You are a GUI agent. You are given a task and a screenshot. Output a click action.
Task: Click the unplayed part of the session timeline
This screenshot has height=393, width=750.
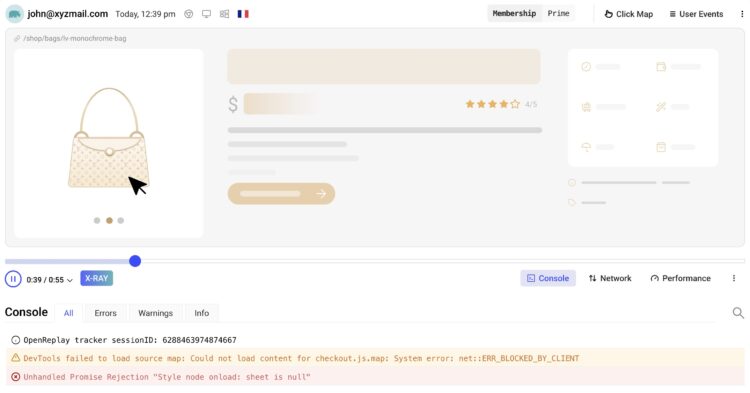pos(443,261)
